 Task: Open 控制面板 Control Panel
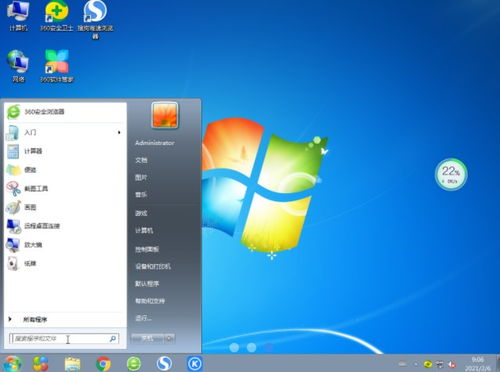(147, 249)
